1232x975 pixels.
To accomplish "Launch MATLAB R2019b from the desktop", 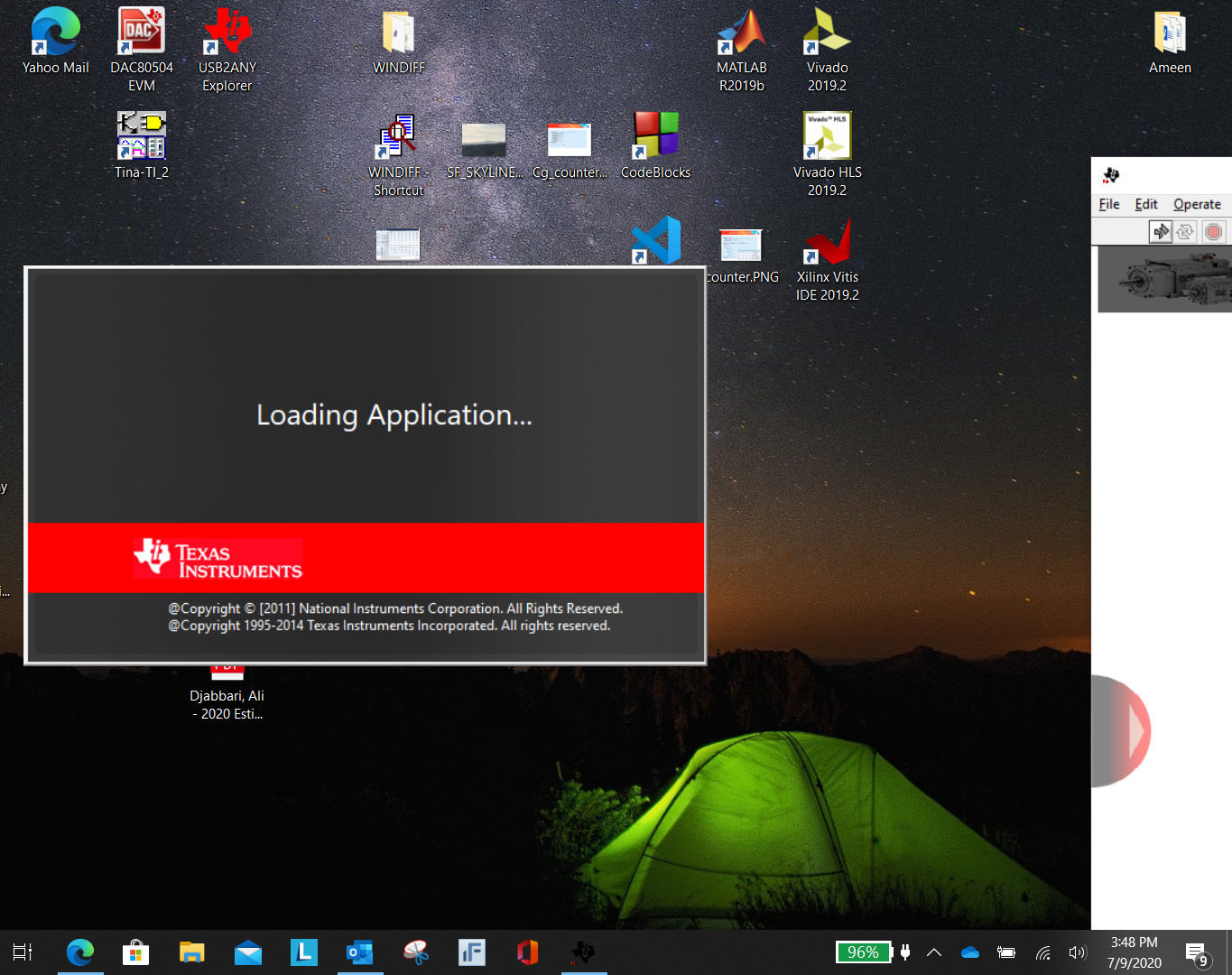I will tap(741, 50).
